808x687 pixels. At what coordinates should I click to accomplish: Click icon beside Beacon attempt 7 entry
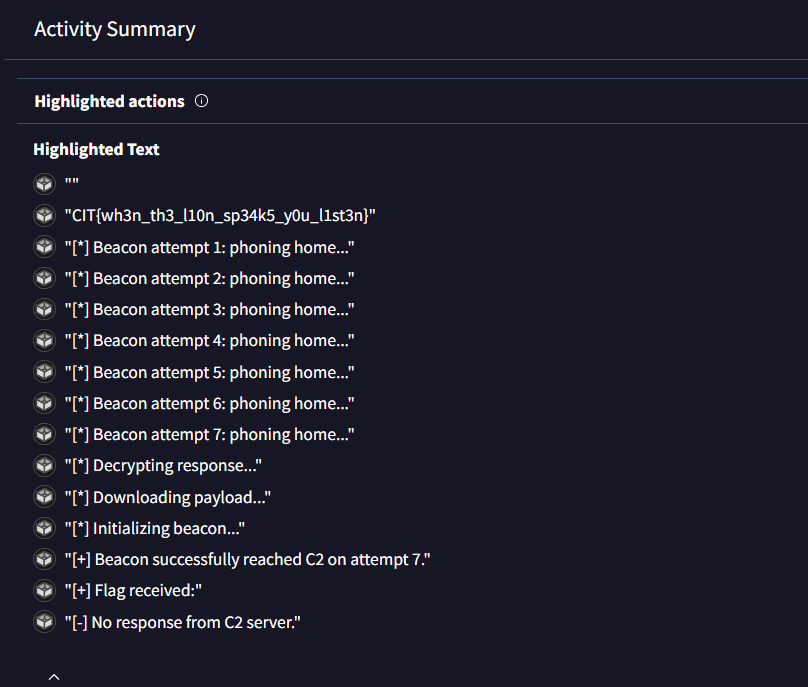44,434
